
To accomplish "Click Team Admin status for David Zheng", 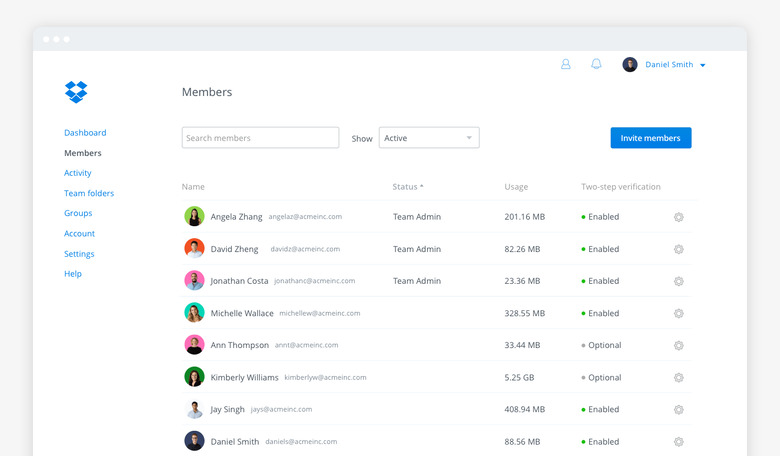I will pos(417,249).
